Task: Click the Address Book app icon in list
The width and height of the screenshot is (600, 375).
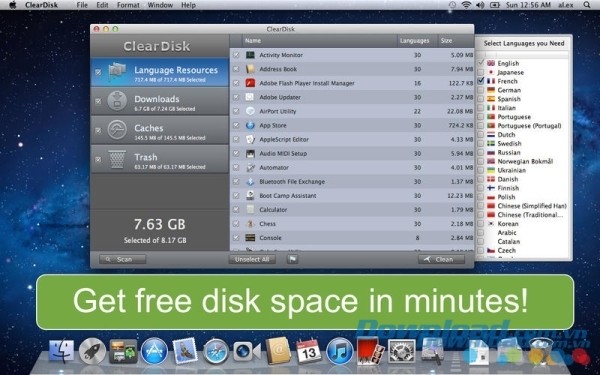Action: coord(250,69)
